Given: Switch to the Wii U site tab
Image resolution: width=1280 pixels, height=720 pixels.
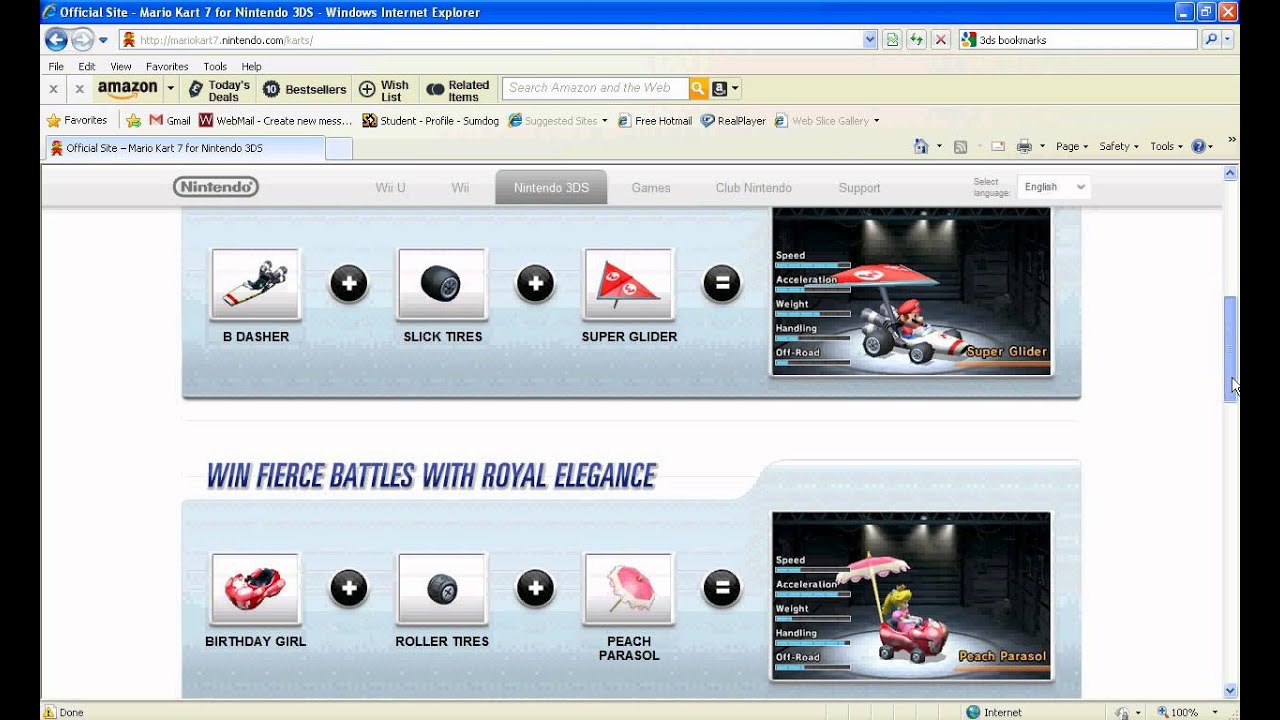Looking at the screenshot, I should click(x=390, y=188).
